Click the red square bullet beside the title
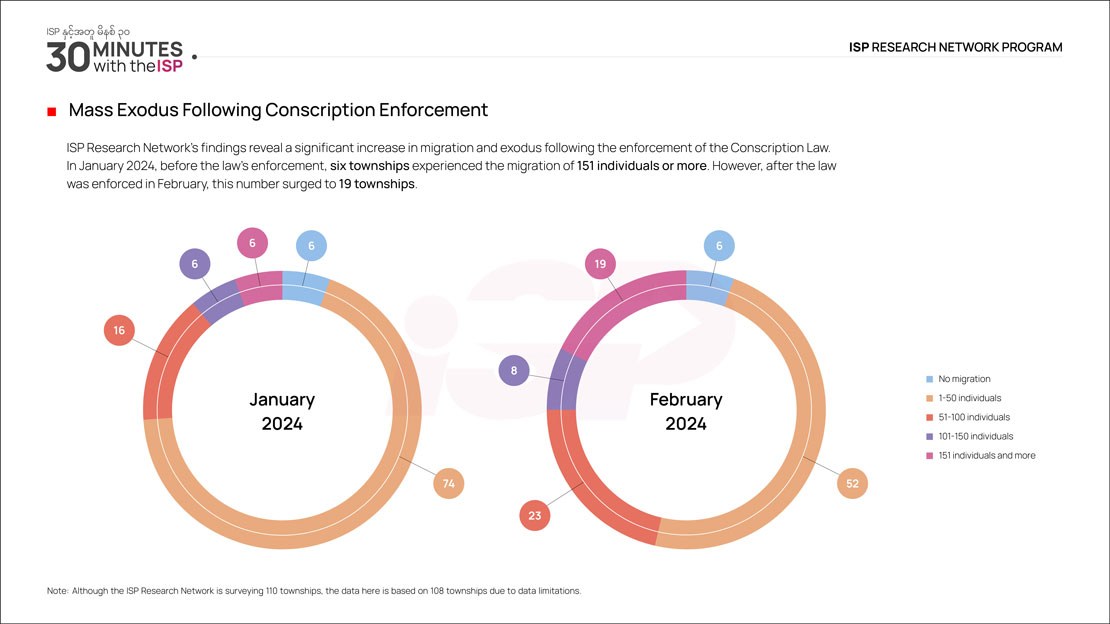Screen dimensions: 1110x624 [51, 111]
